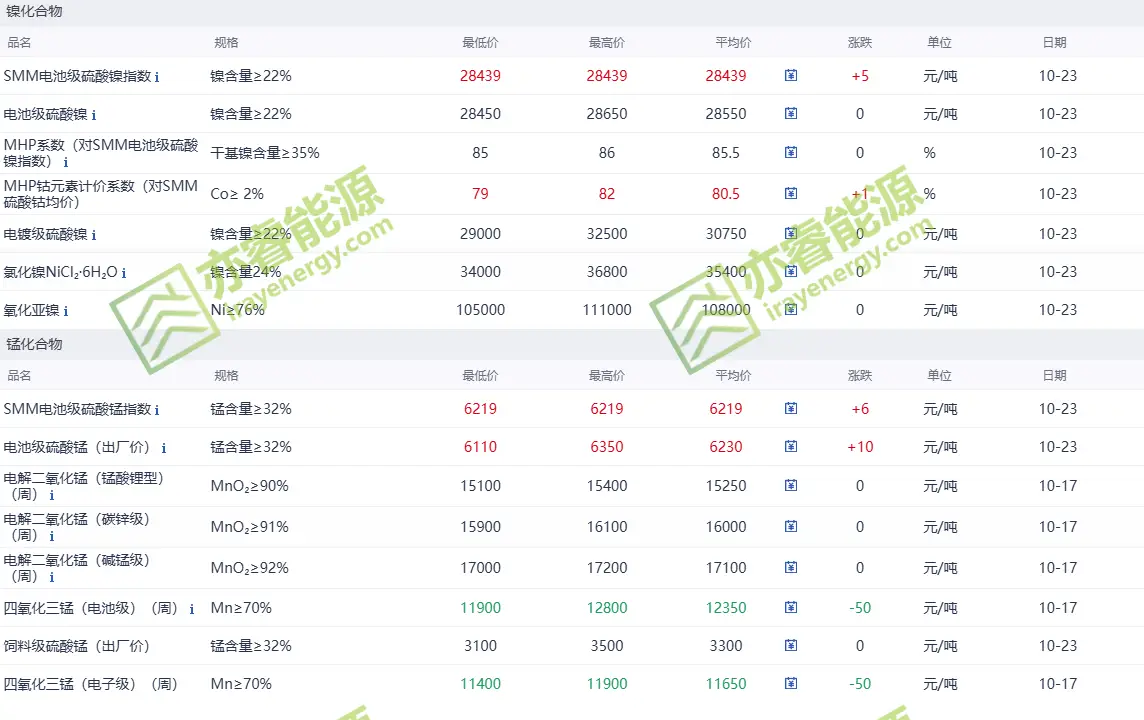Click info icon next to 电镀级硫酸镍
The width and height of the screenshot is (1144, 720).
pyautogui.click(x=94, y=235)
